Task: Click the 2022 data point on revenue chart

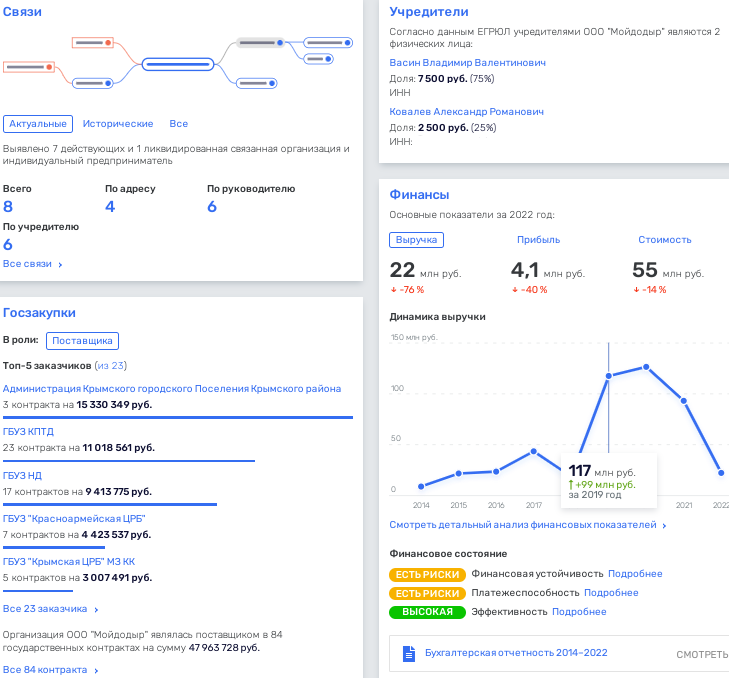Action: point(721,473)
